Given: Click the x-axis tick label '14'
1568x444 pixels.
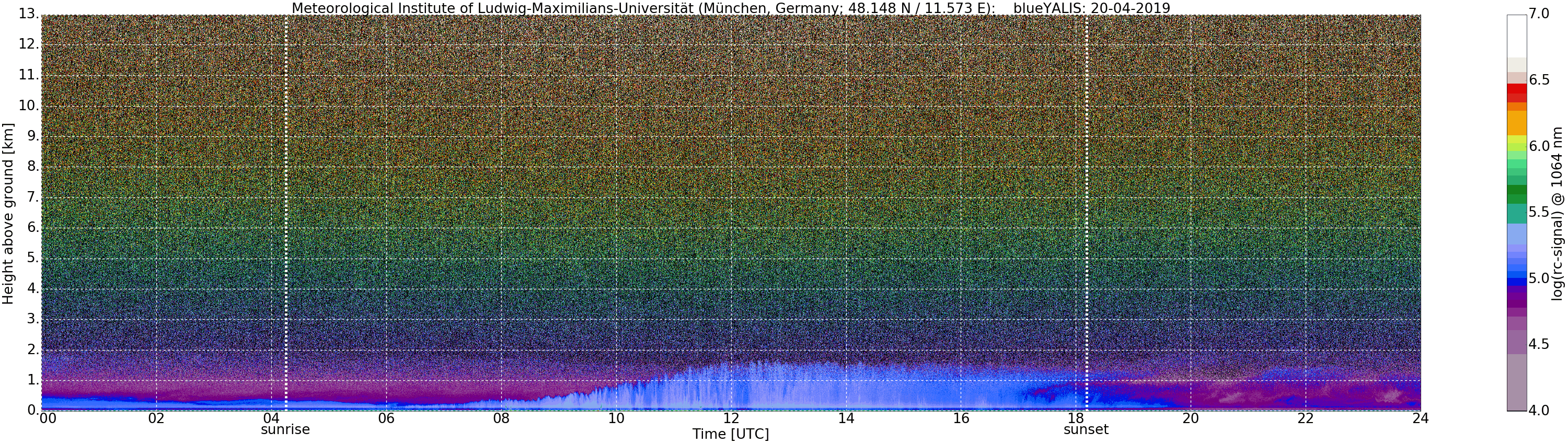Looking at the screenshot, I should (846, 418).
